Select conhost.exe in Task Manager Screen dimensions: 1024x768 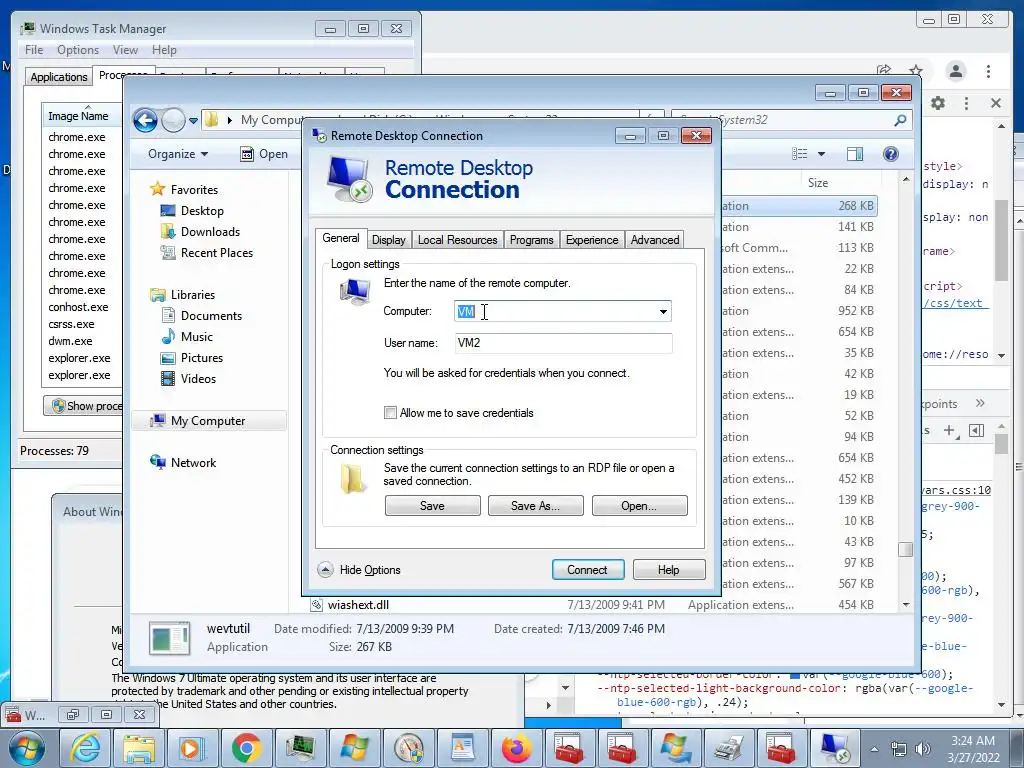click(x=78, y=307)
